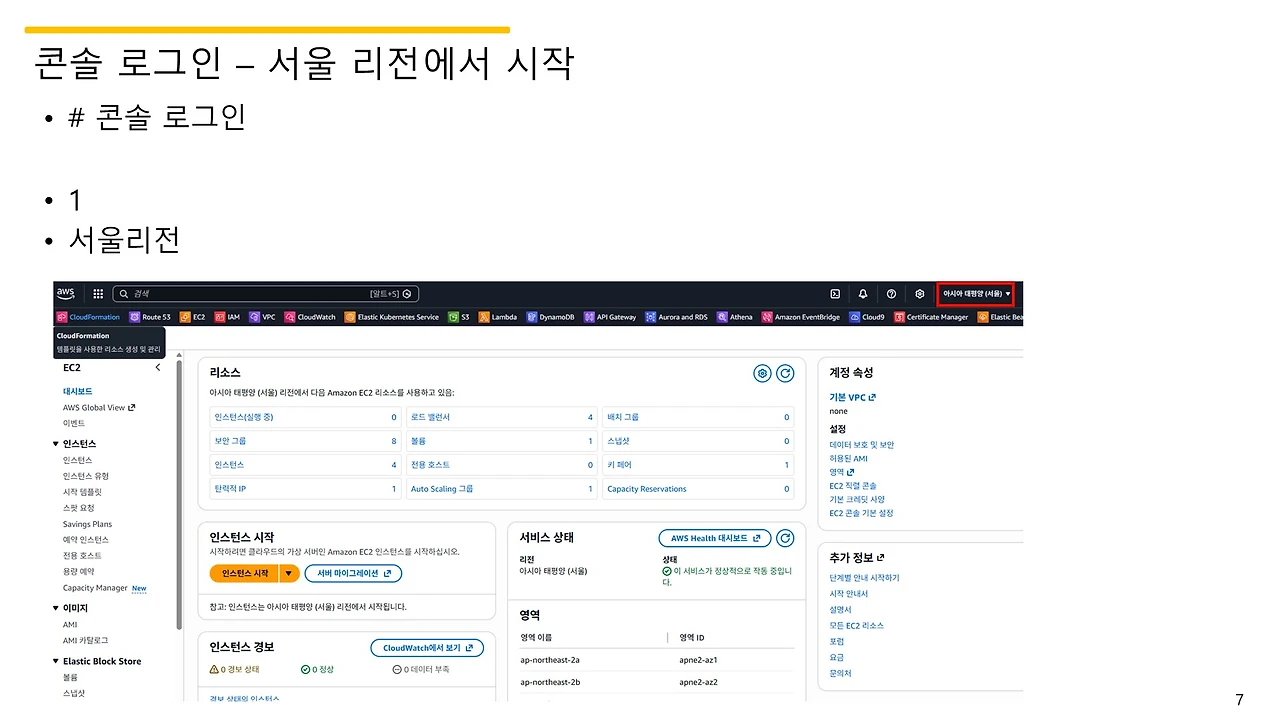Select Savings Plans in the sidebar

point(86,523)
